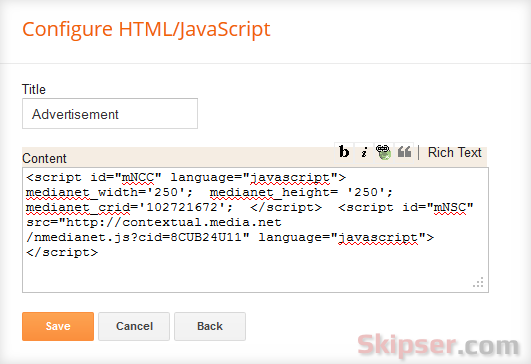Click inside the Content code textarea
Viewport: 531px width, 364px height.
255,230
